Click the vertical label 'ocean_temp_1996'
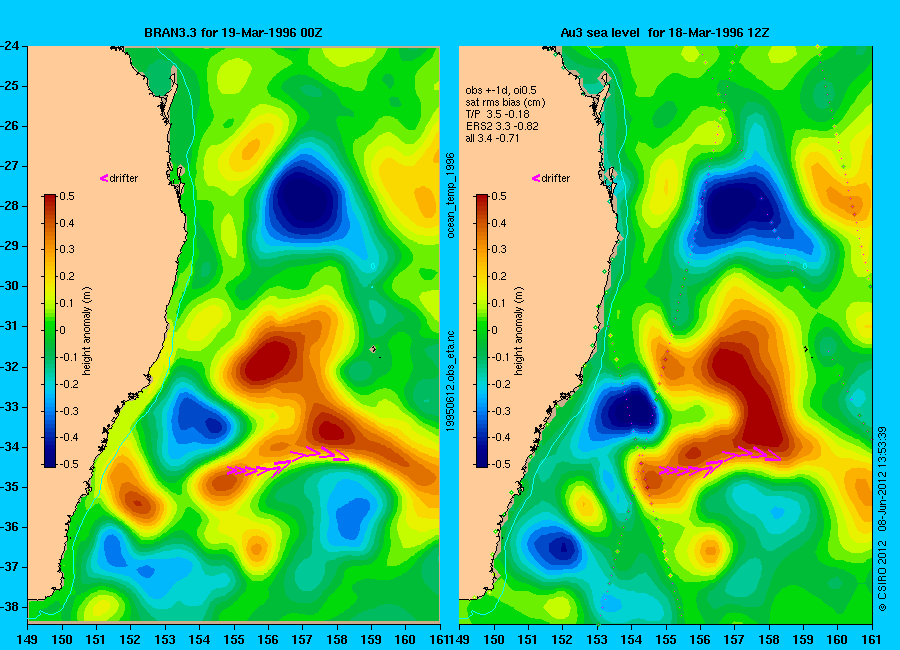 (451, 195)
